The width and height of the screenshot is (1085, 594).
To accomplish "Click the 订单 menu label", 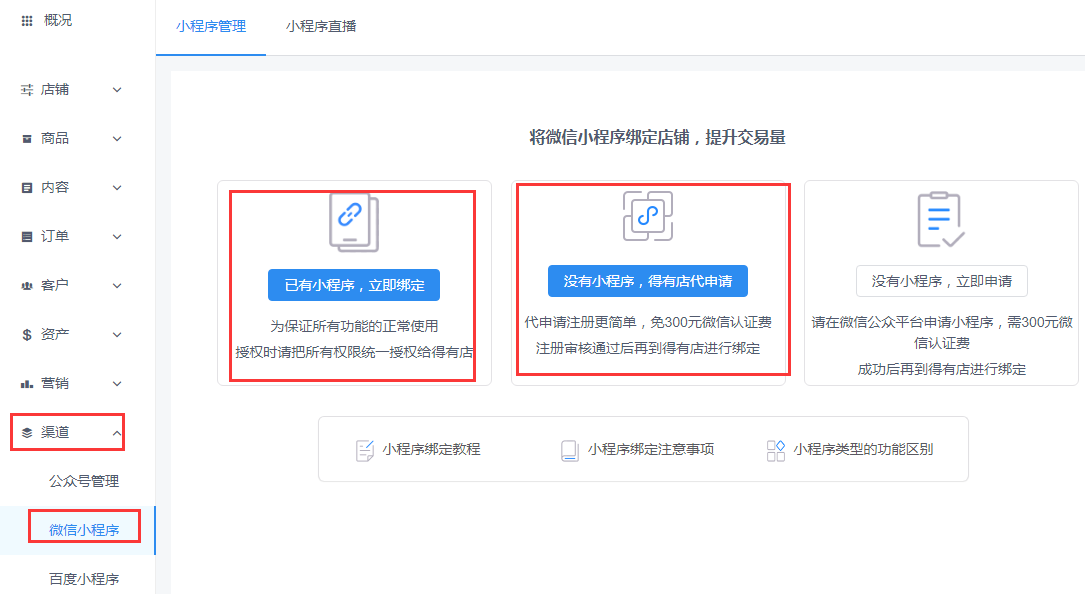I will pyautogui.click(x=55, y=237).
